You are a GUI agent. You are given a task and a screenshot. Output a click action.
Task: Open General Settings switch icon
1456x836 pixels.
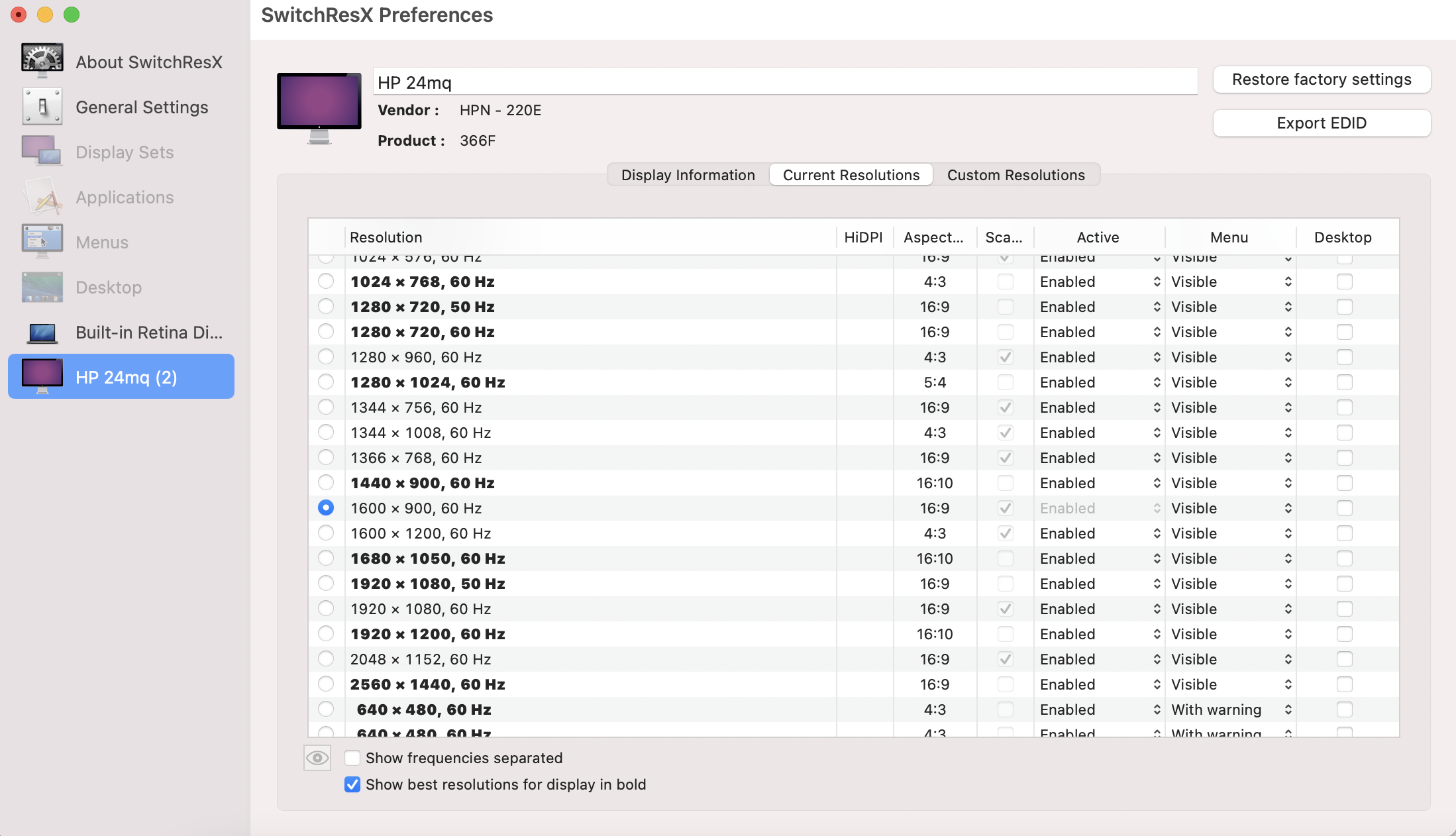click(x=42, y=107)
